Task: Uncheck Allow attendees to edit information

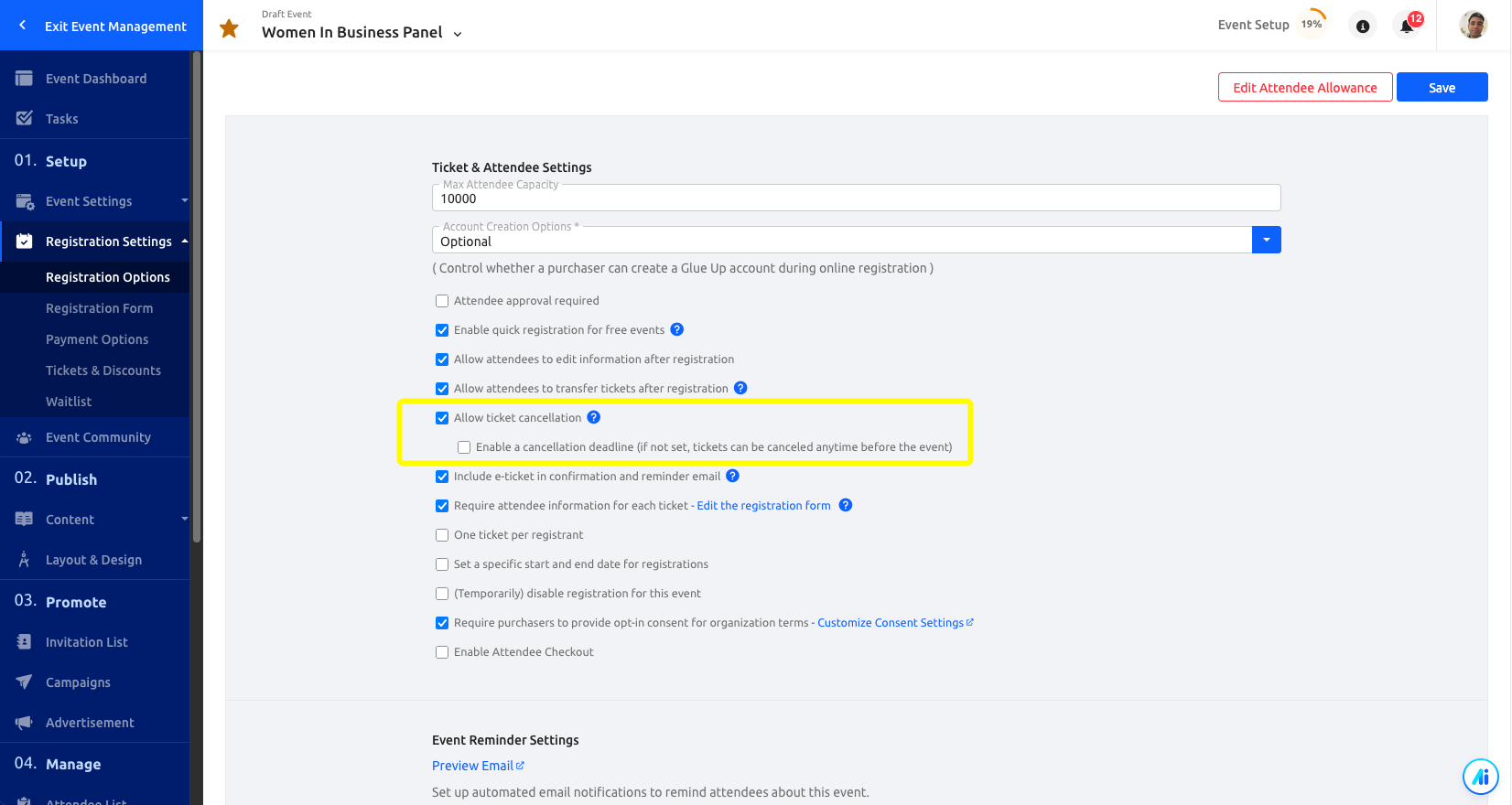Action: [442, 360]
